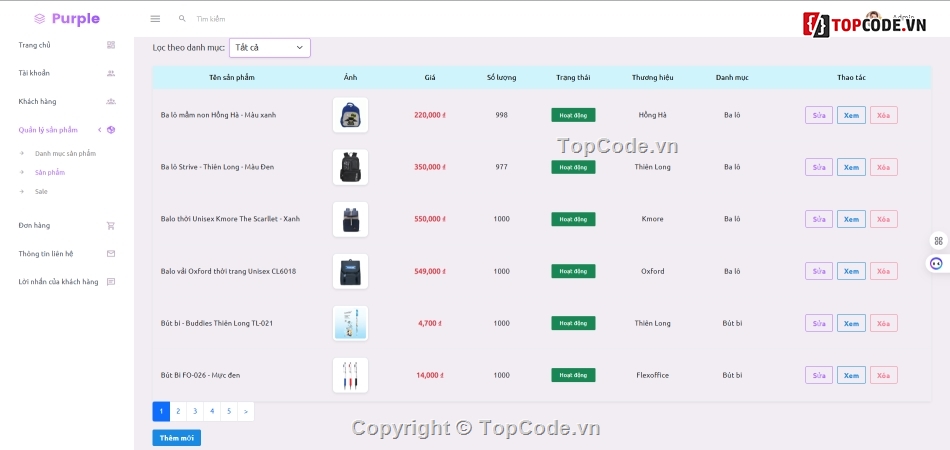Image resolution: width=950 pixels, height=450 pixels.
Task: Click Sửa for Ba lô Strive Thiên Long
Action: pos(819,167)
